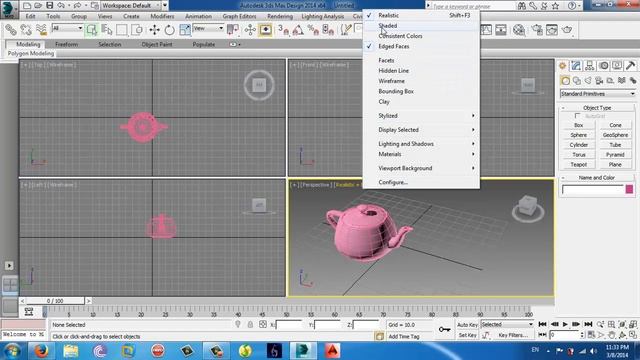Open Render Setup teapot icon

point(537,30)
